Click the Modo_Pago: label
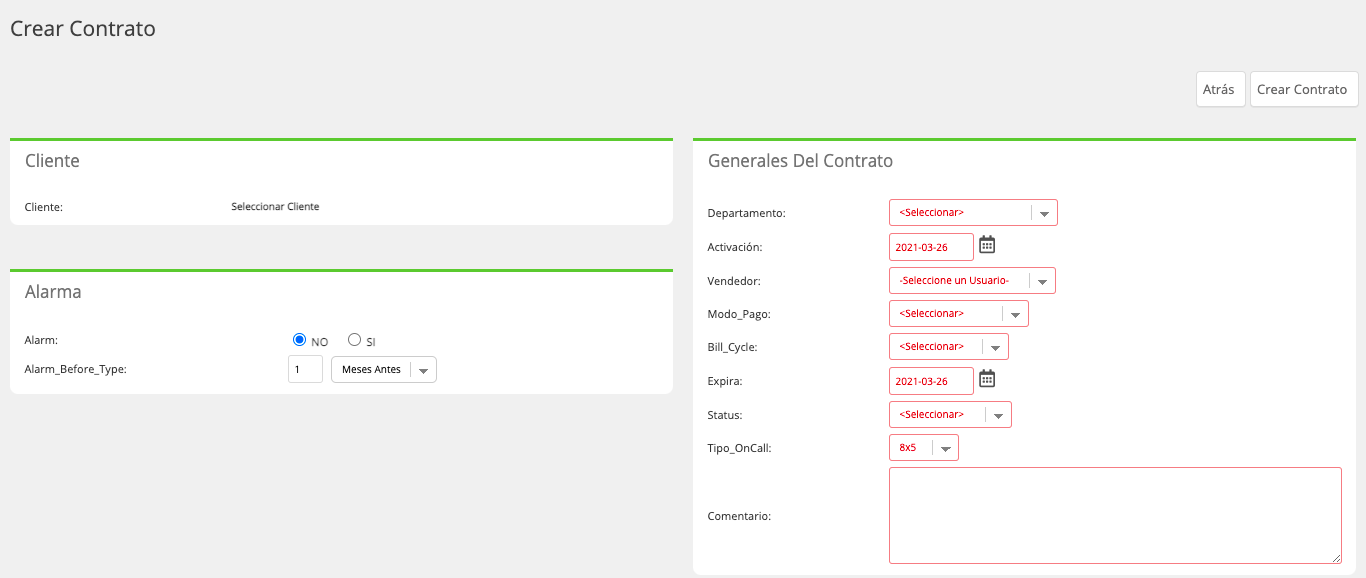 (739, 314)
